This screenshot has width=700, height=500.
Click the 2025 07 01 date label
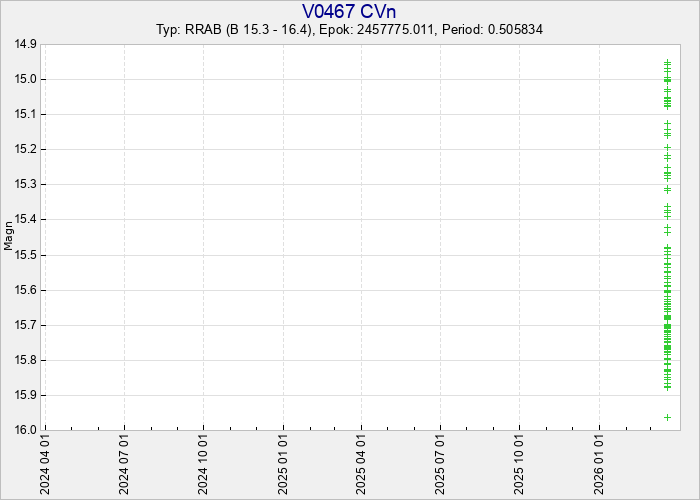pyautogui.click(x=440, y=463)
